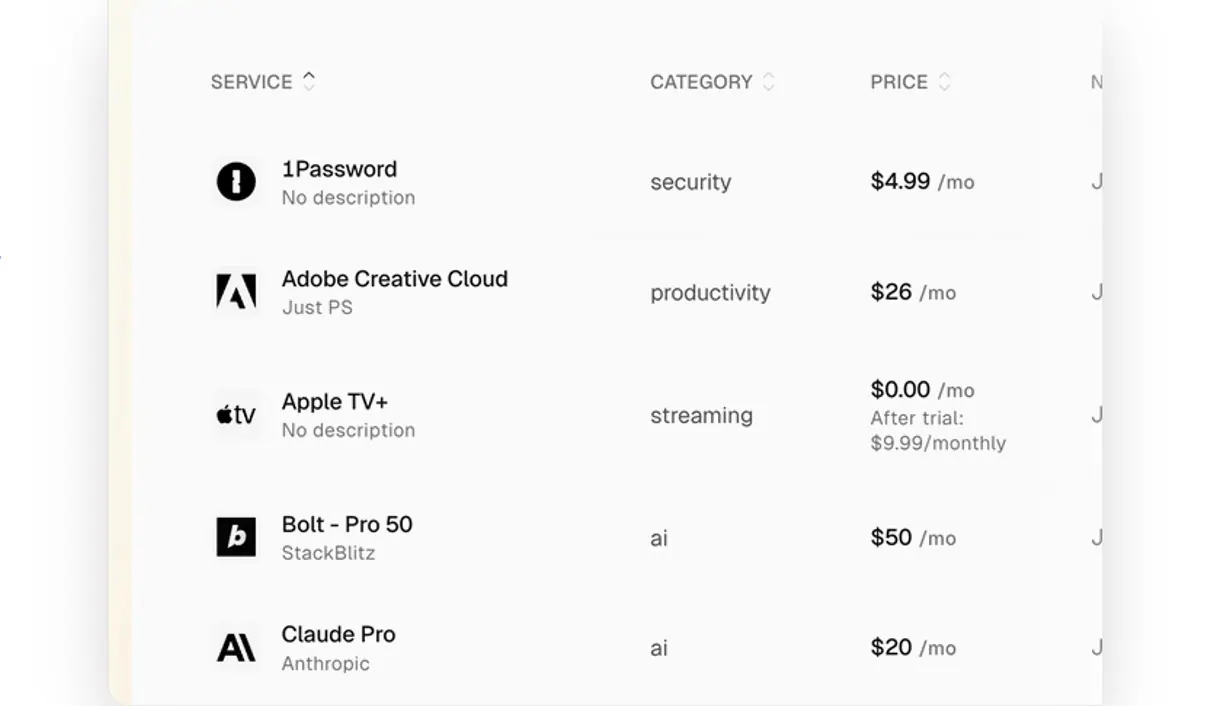Click the sort arrows next to Service
1232x706 pixels.
pos(309,81)
